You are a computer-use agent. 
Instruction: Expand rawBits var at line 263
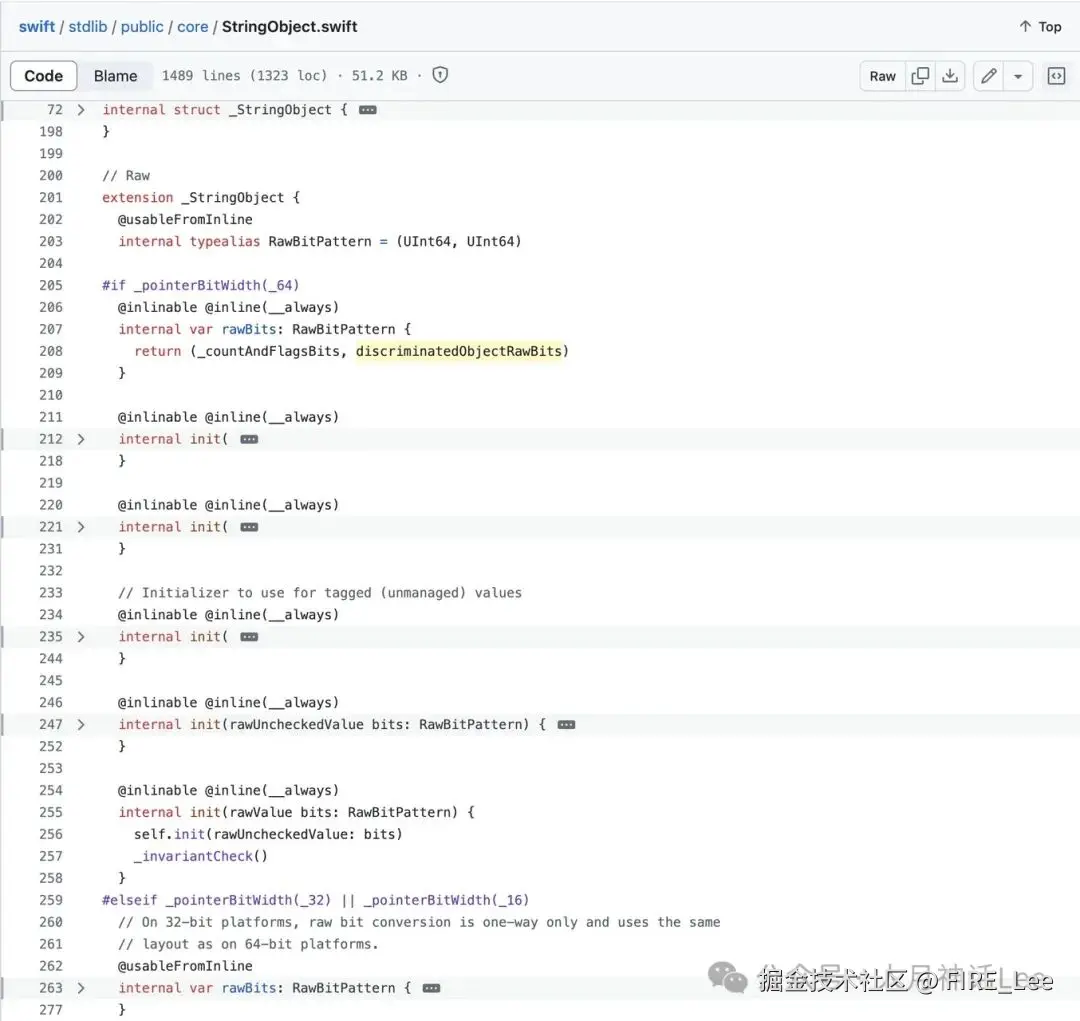pos(81,988)
